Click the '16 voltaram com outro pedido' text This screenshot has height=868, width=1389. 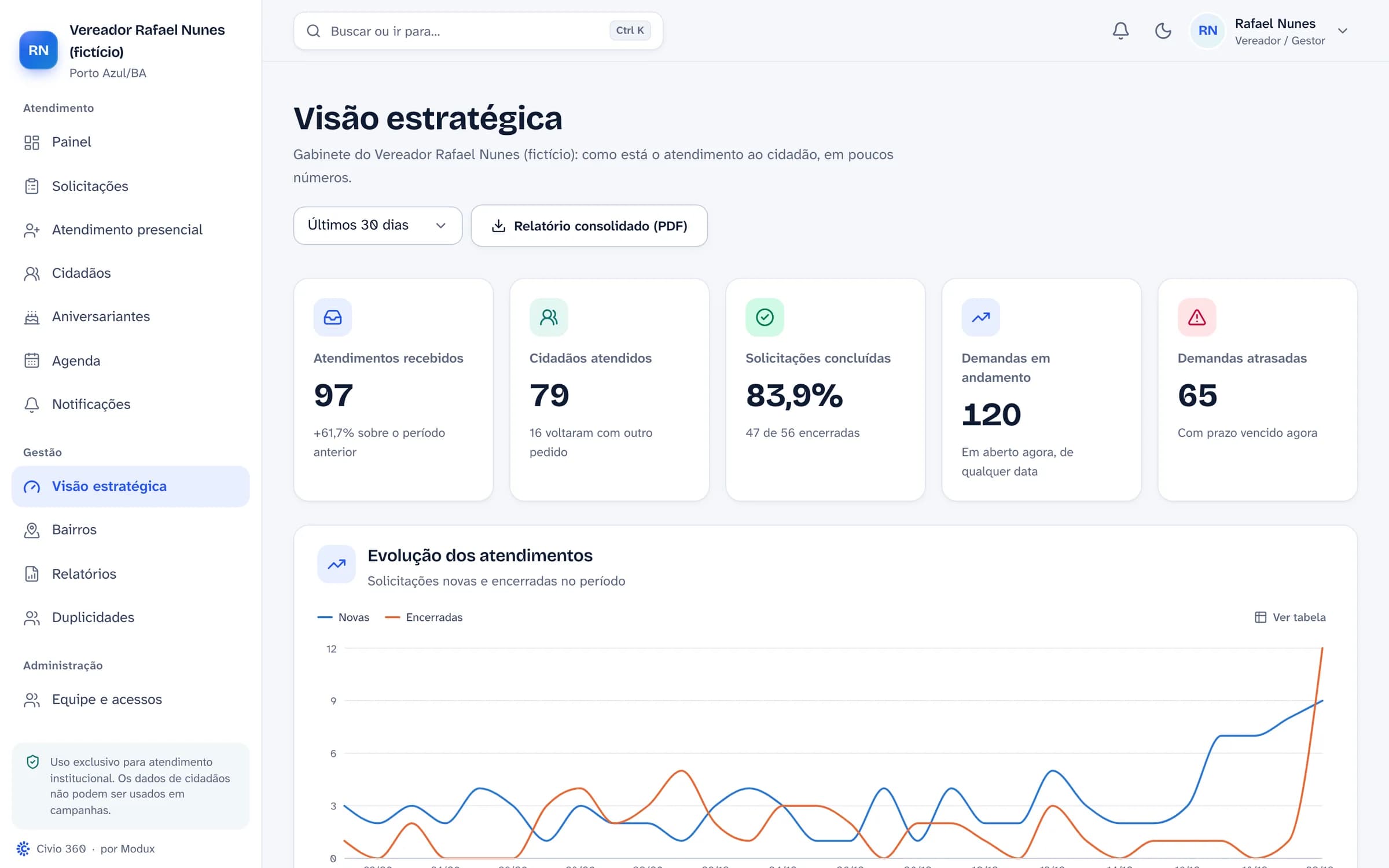tap(591, 442)
